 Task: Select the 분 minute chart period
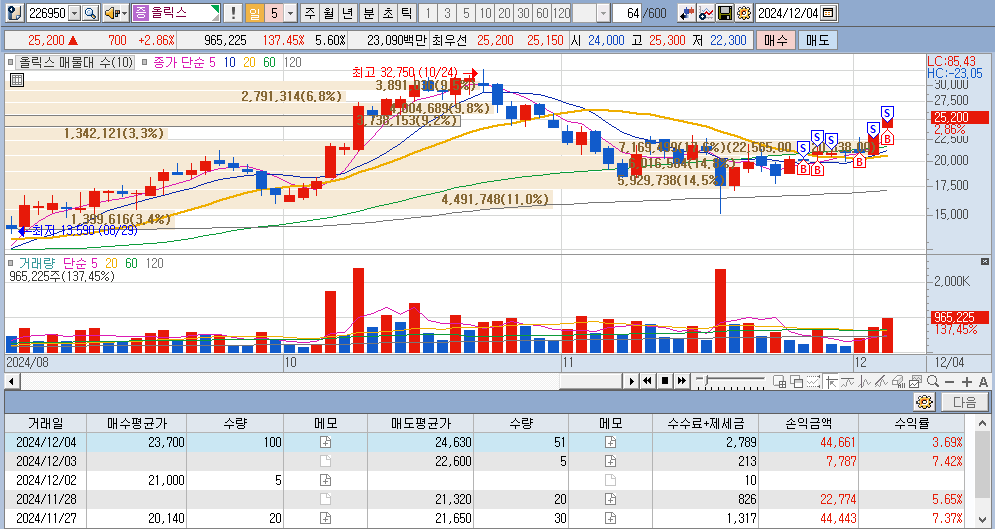point(369,13)
